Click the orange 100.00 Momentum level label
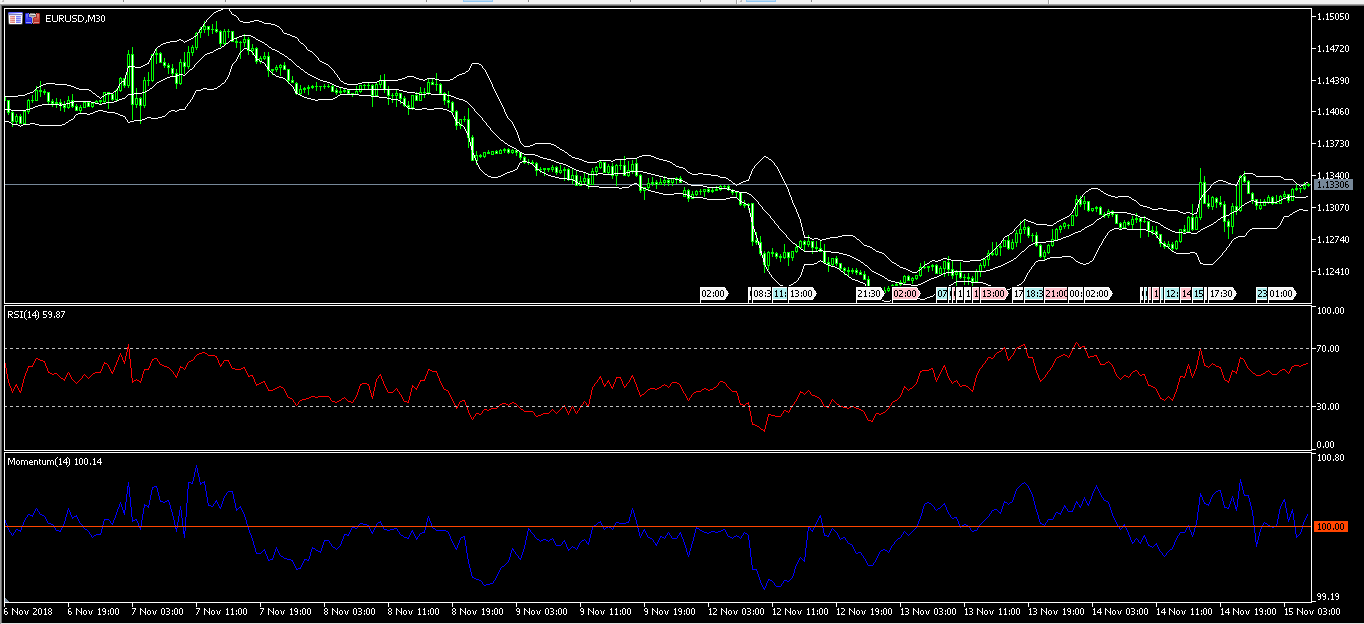Screen dimensions: 1364x624 (1333, 527)
